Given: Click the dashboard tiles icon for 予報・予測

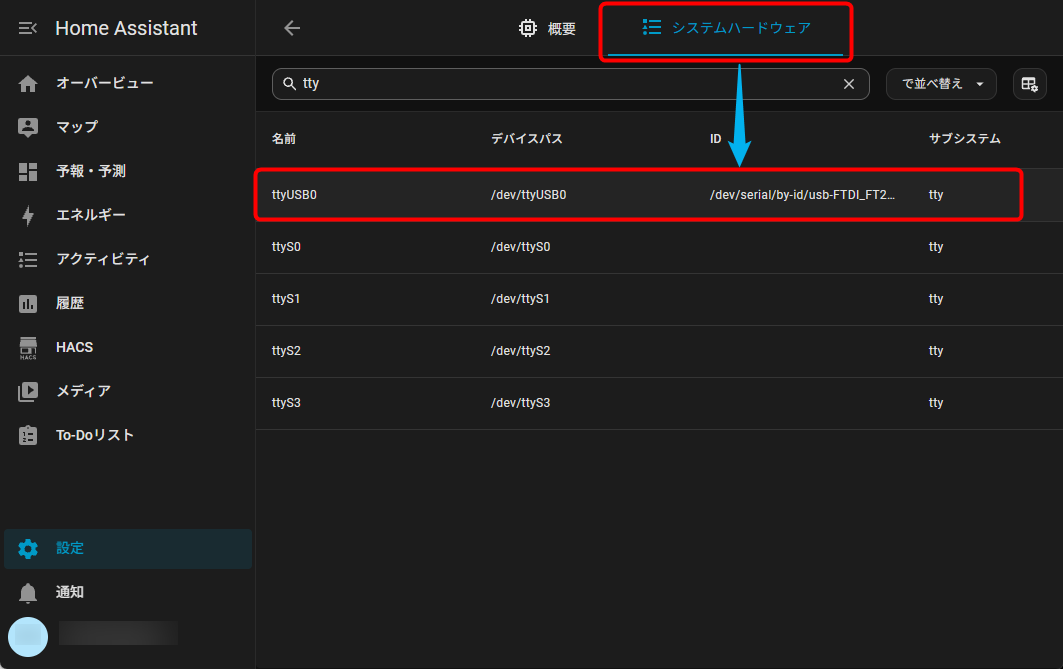Looking at the screenshot, I should tap(28, 171).
